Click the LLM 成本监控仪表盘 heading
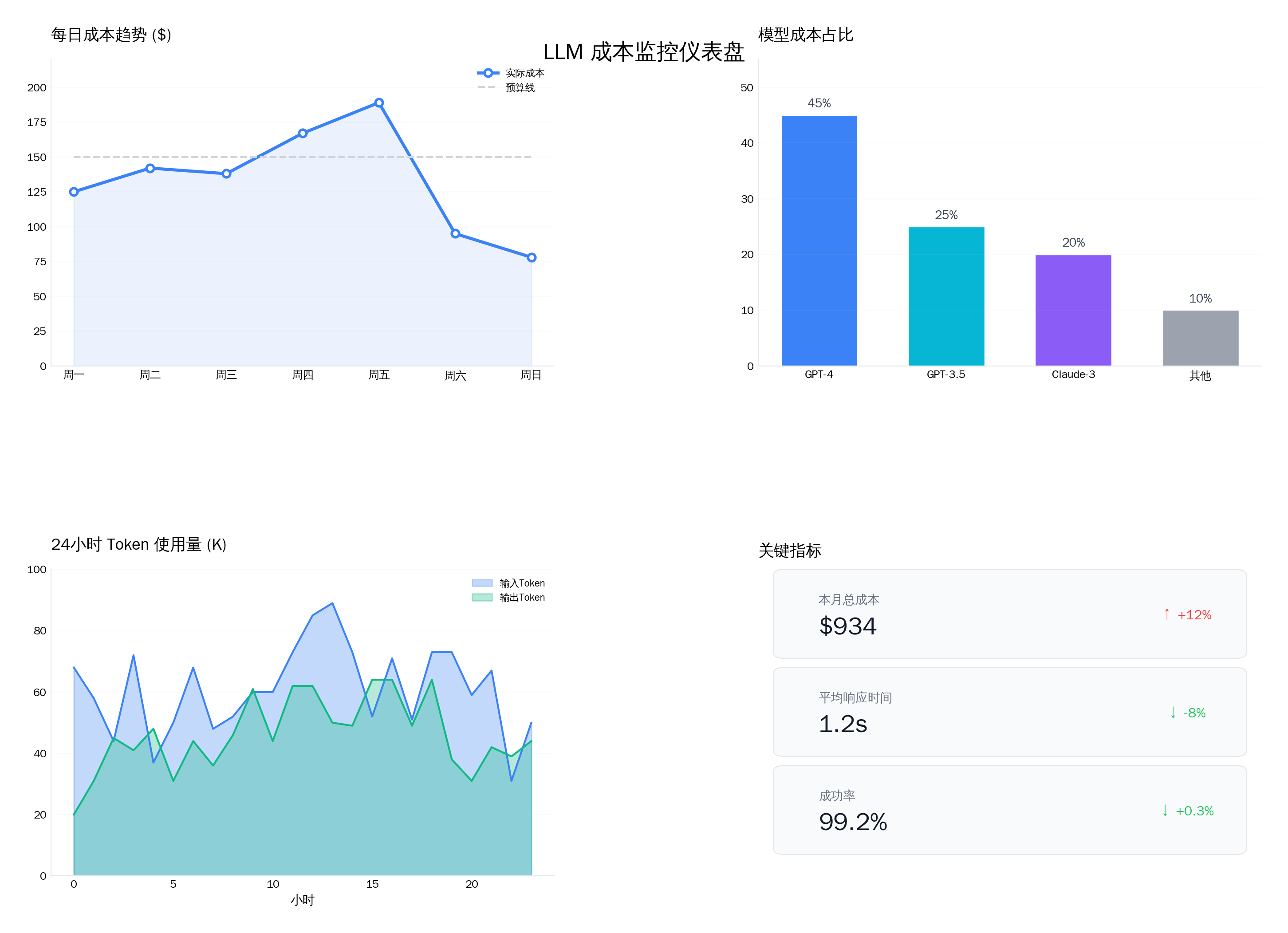This screenshot has width=1288, height=933. point(643,51)
